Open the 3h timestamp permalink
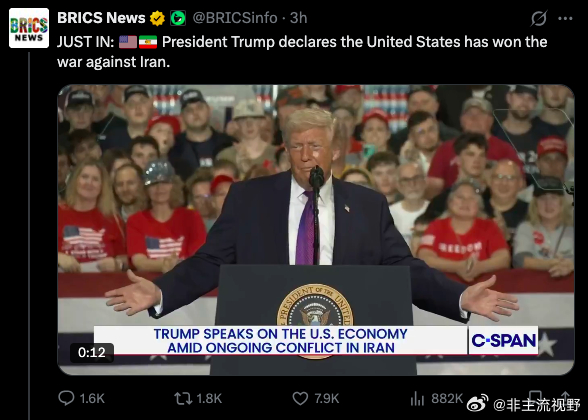This screenshot has height=420, width=588. pos(298,18)
